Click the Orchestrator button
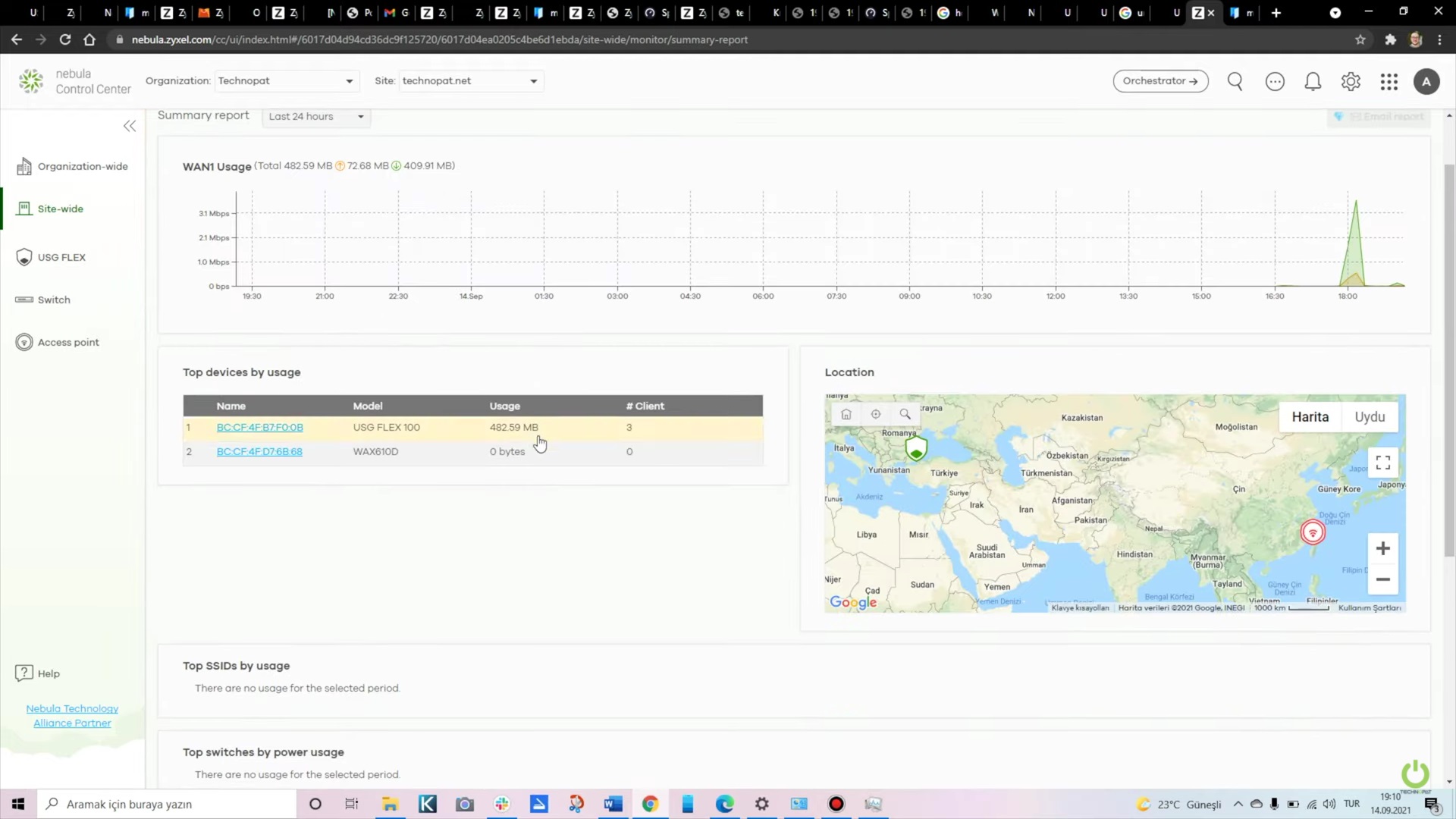This screenshot has width=1456, height=819. coord(1160,81)
